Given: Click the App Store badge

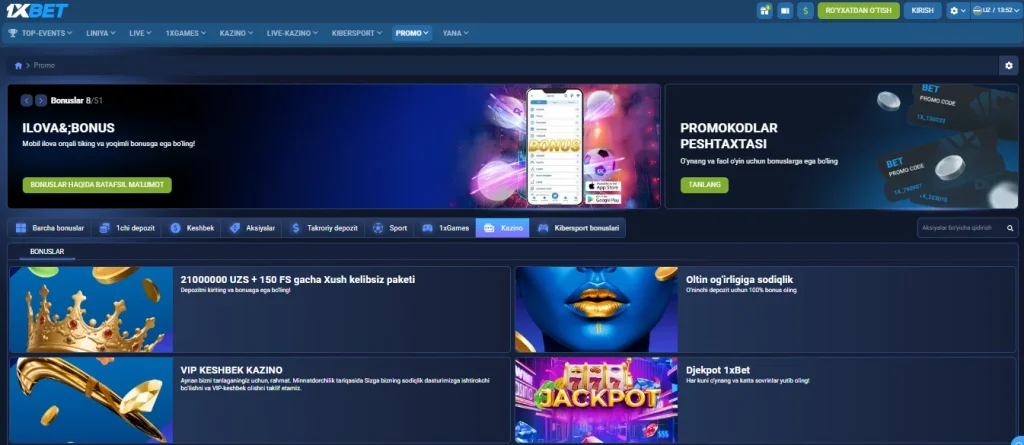Looking at the screenshot, I should [x=603, y=186].
